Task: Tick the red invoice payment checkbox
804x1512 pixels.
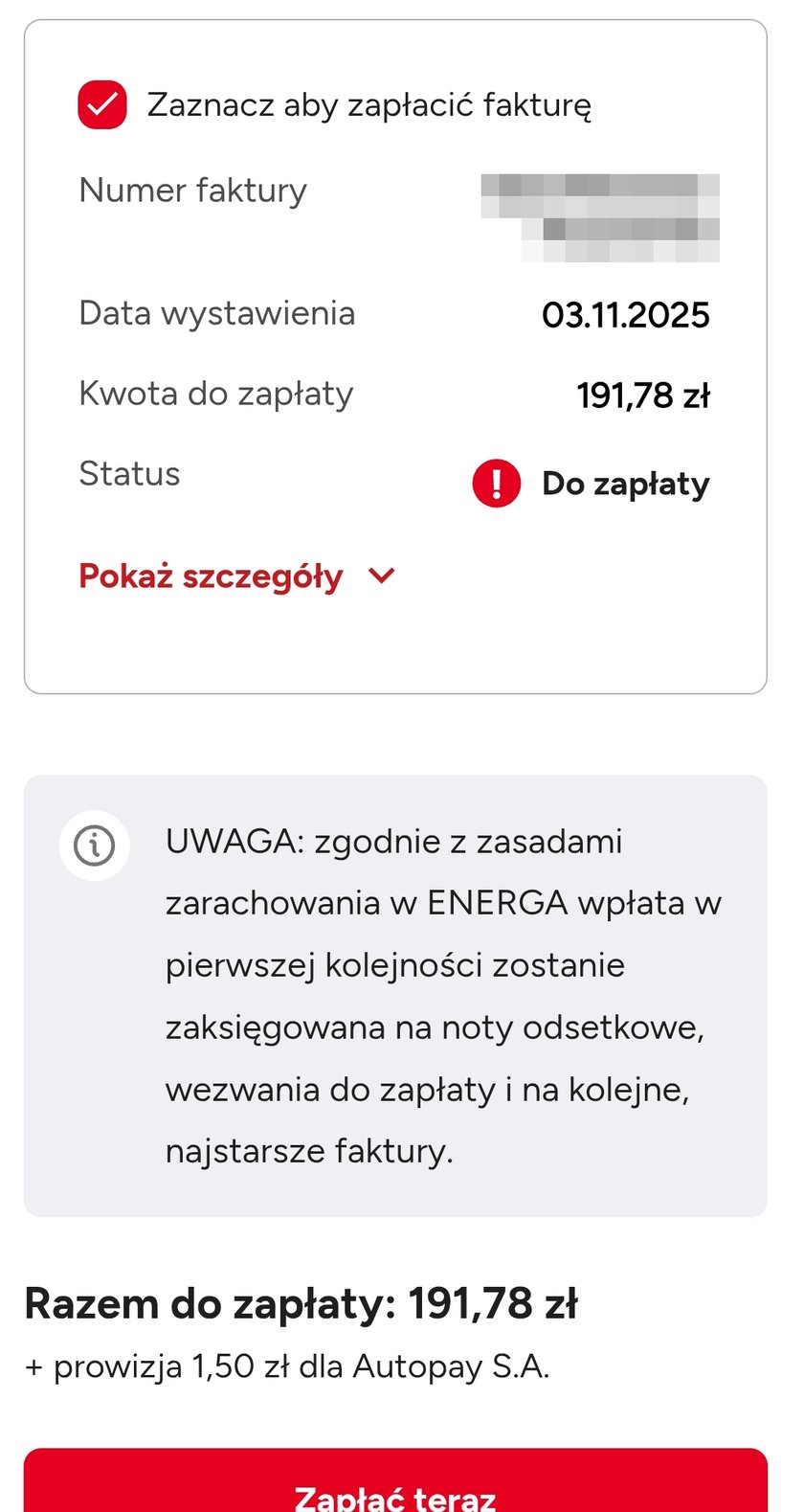Action: coord(102,105)
